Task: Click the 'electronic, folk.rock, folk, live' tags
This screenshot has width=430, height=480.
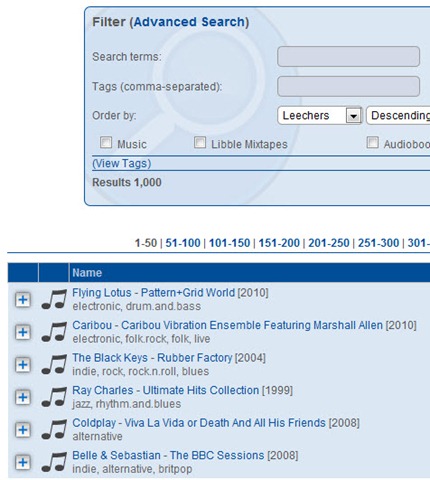Action: click(141, 339)
